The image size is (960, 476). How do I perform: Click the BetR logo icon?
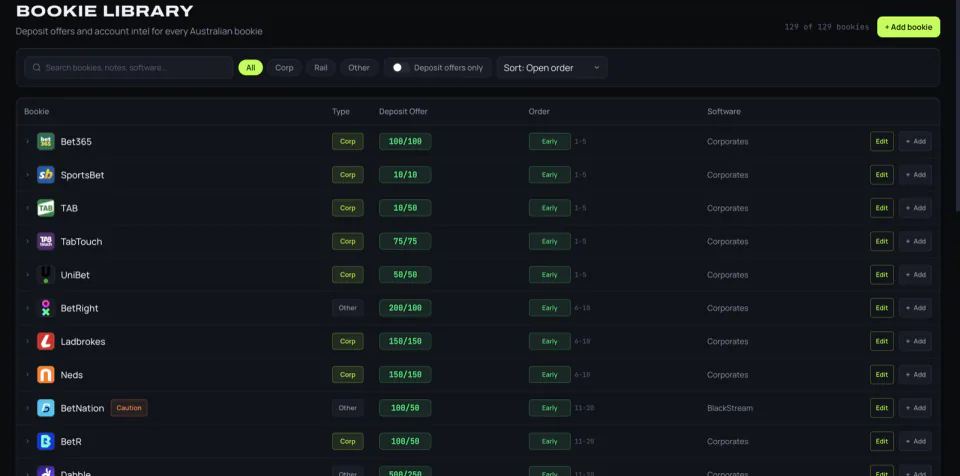(x=46, y=441)
